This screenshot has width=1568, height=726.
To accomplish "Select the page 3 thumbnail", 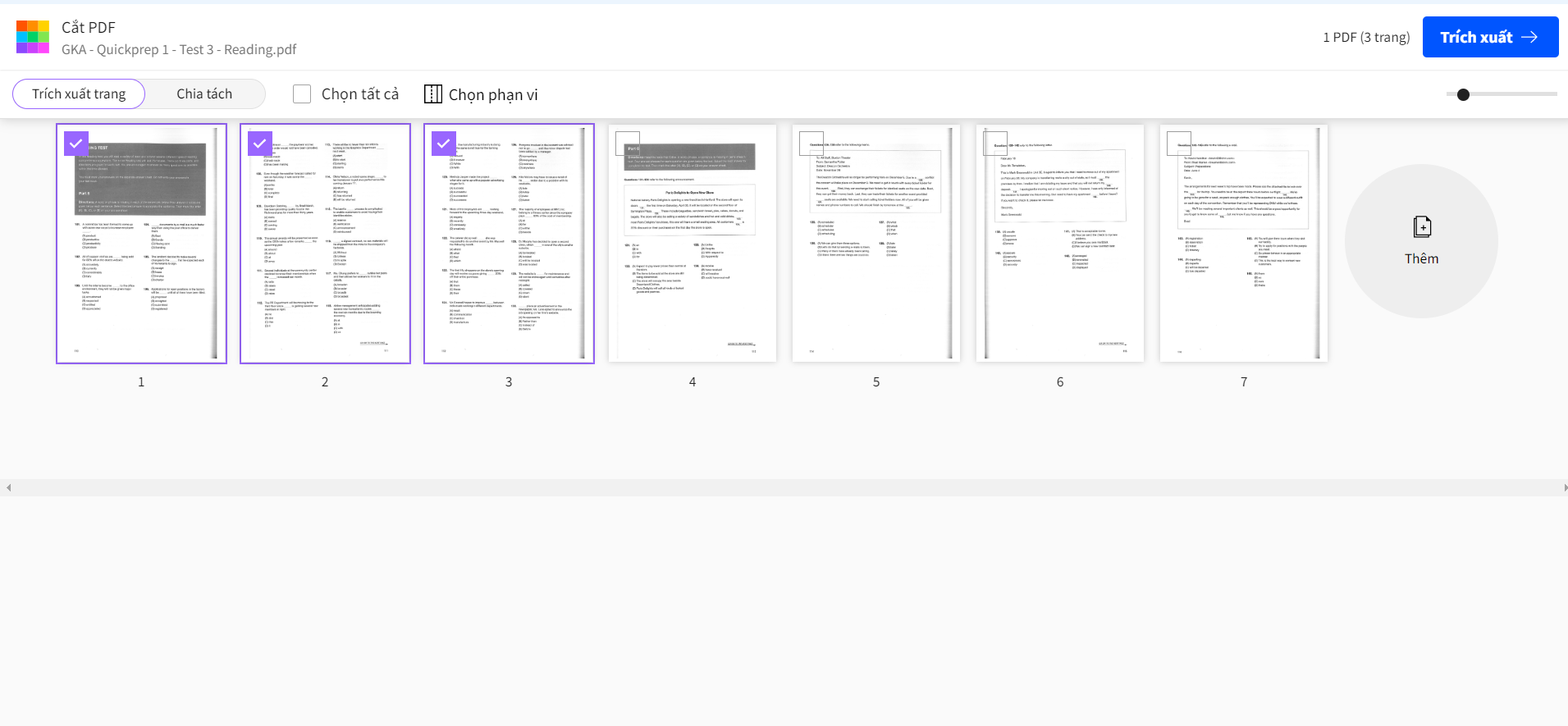I will click(509, 244).
